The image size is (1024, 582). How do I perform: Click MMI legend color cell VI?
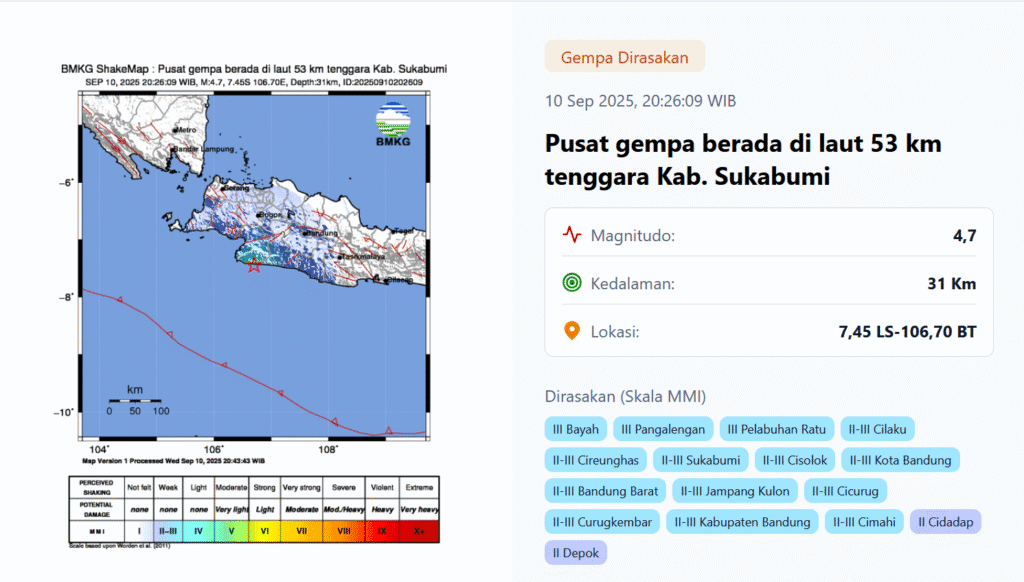[x=264, y=531]
